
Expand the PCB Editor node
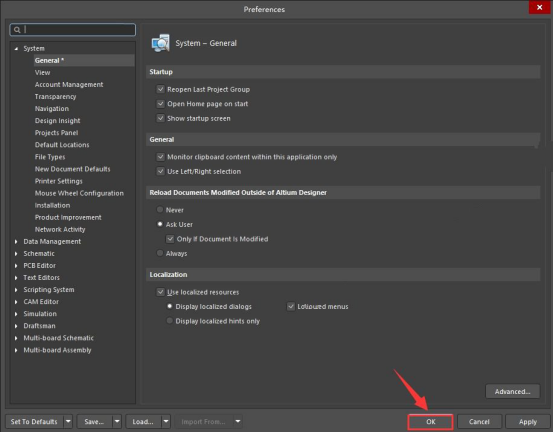(x=16, y=266)
